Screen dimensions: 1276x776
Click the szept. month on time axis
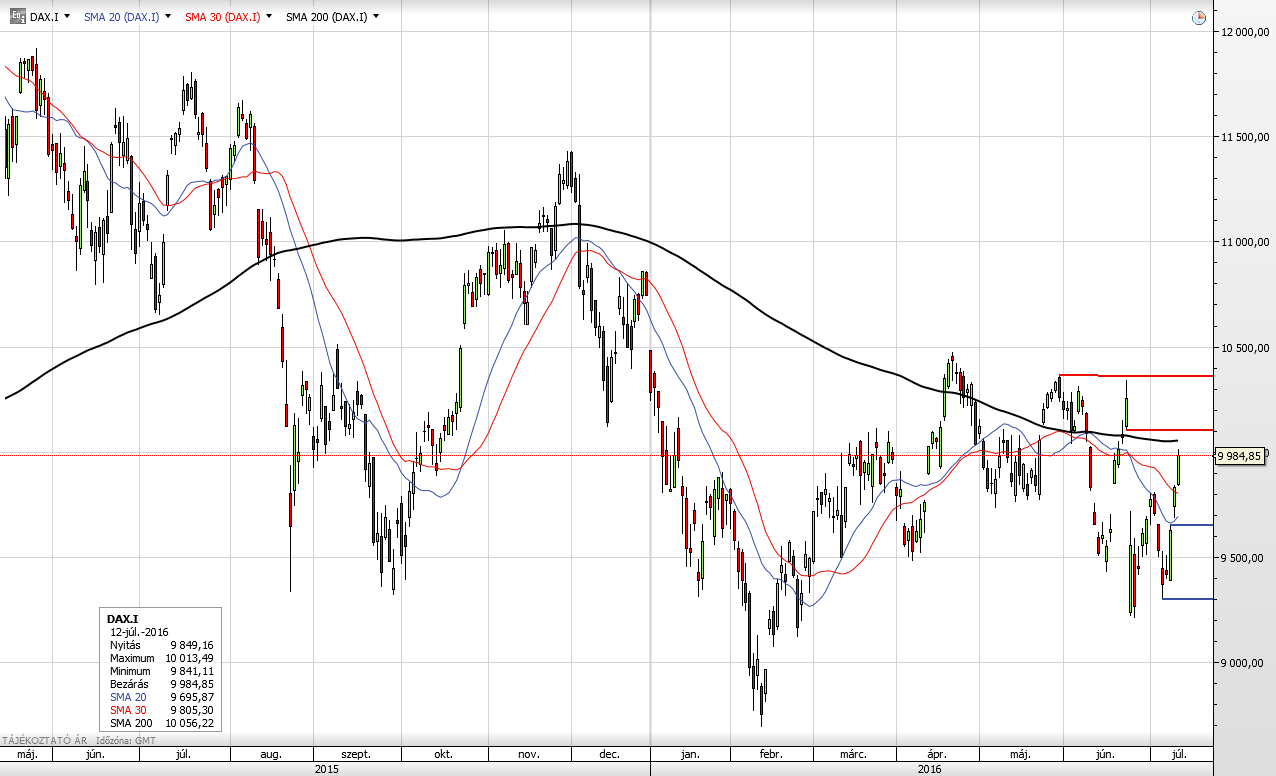pyautogui.click(x=356, y=755)
